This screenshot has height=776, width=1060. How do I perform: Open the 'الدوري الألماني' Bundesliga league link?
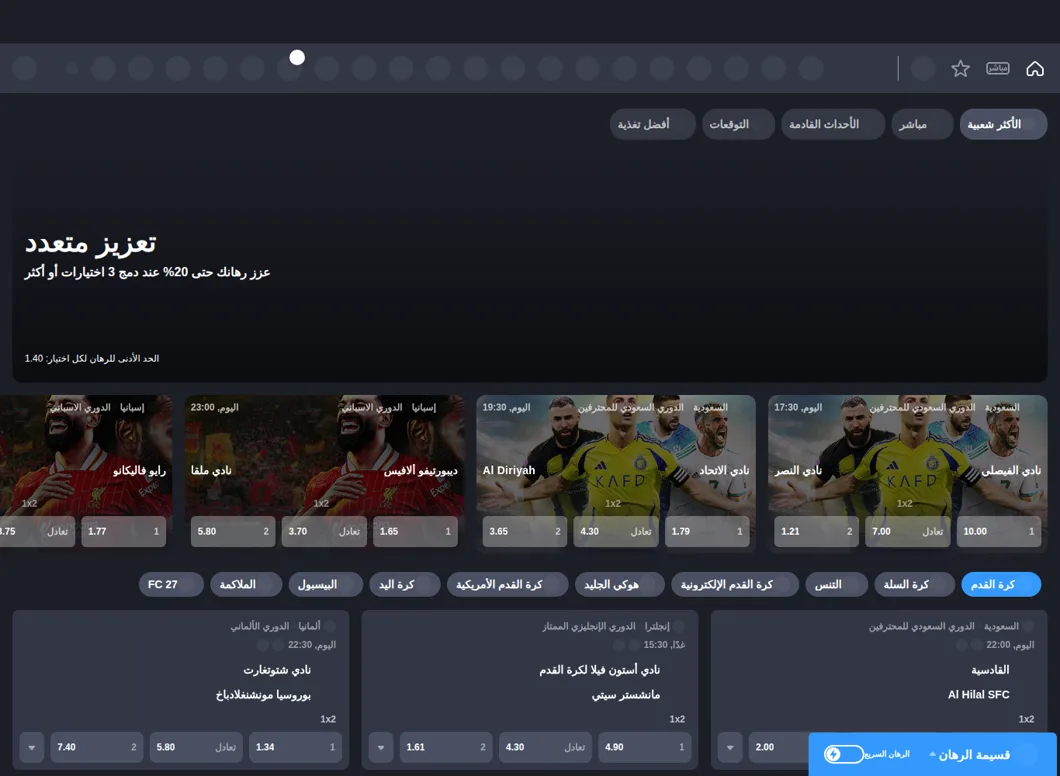click(260, 627)
